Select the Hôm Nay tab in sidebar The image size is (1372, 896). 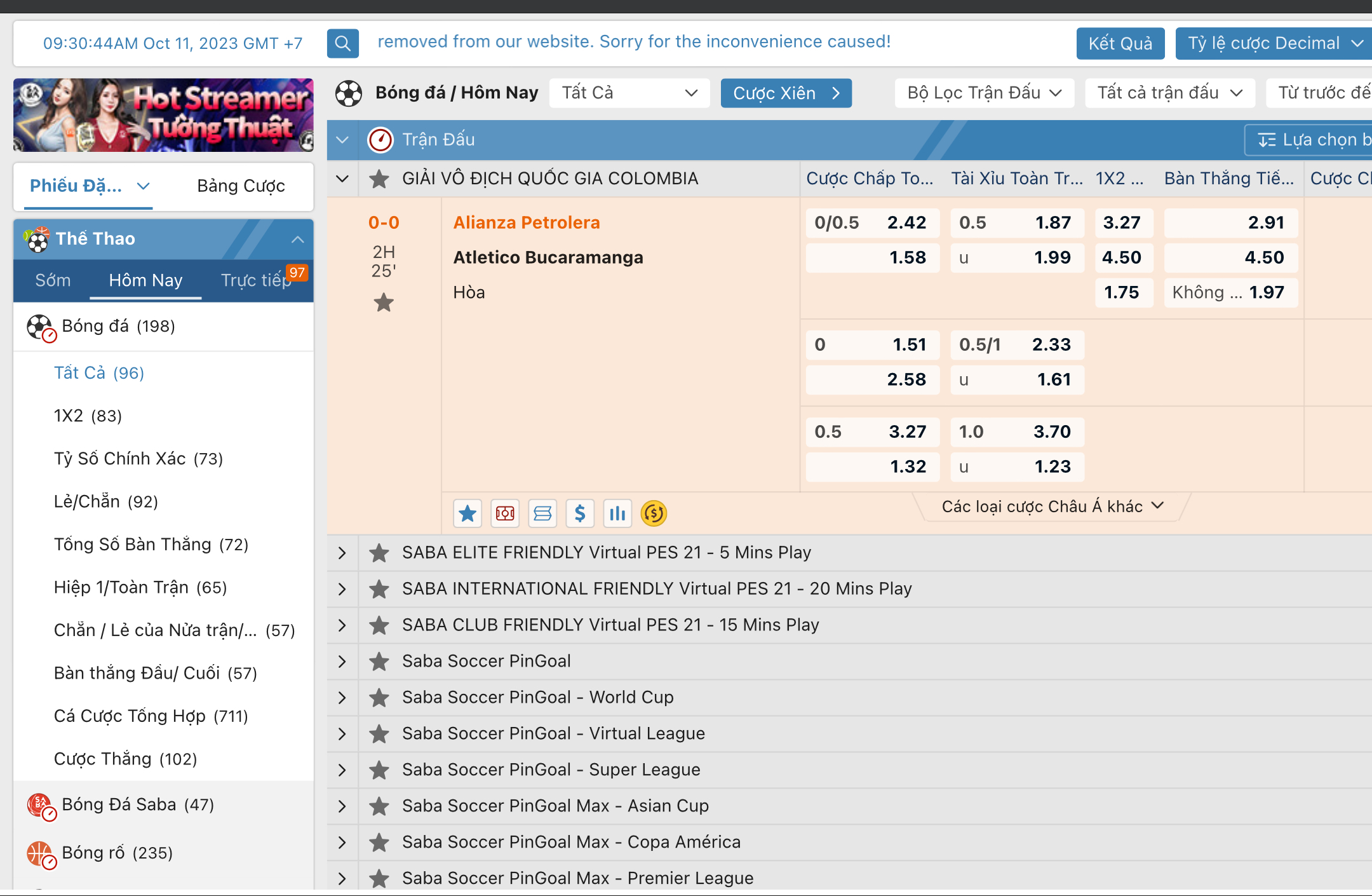(x=145, y=281)
